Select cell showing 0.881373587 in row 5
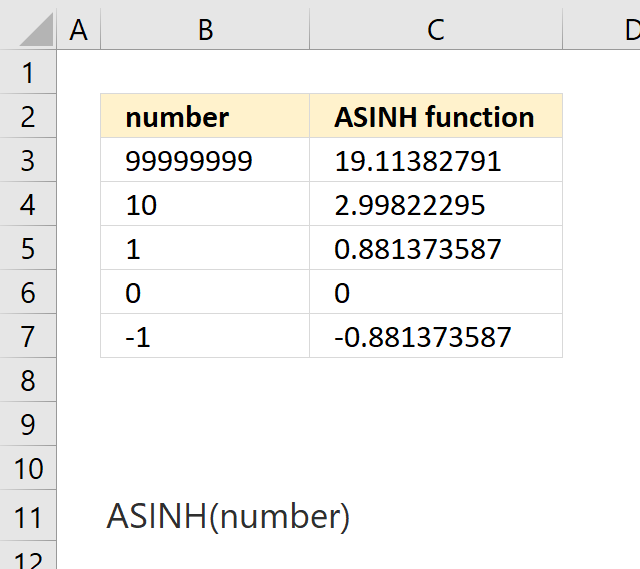The image size is (640, 569). pyautogui.click(x=436, y=248)
